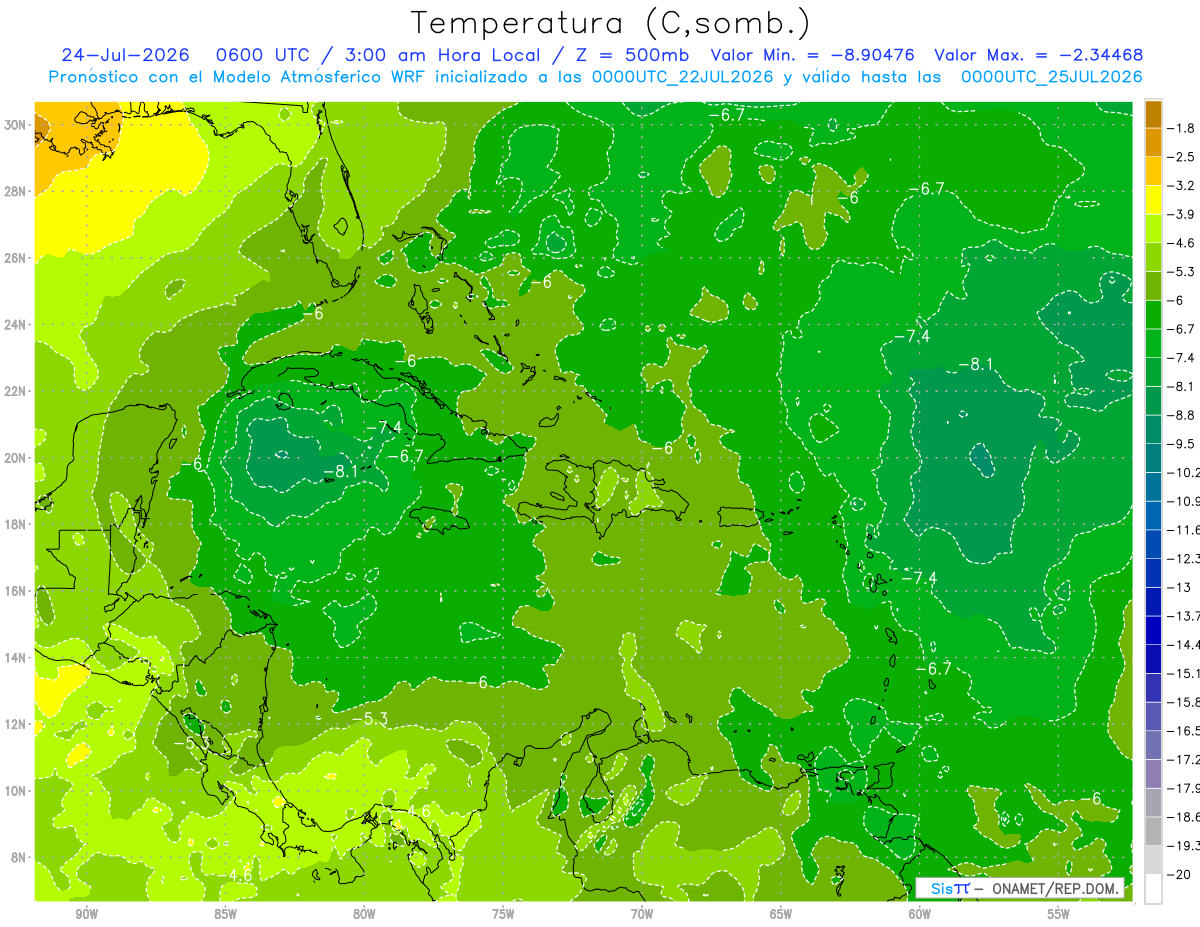1200x927 pixels.
Task: Click the "70W" longitude axis label
Action: (x=642, y=915)
